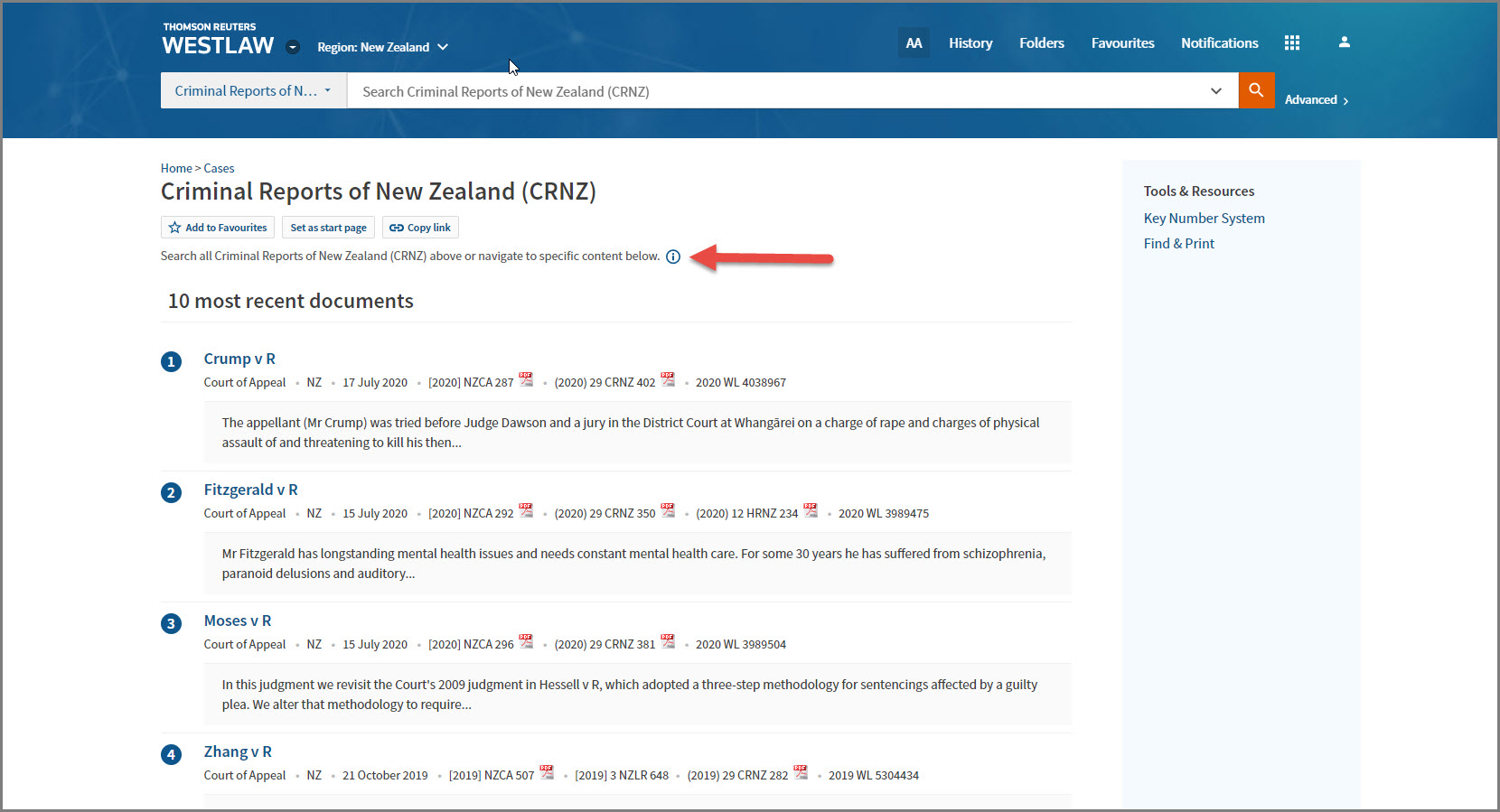The image size is (1500, 812).
Task: Open PDF icon next to [2020] NZCA 296
Action: tap(526, 641)
